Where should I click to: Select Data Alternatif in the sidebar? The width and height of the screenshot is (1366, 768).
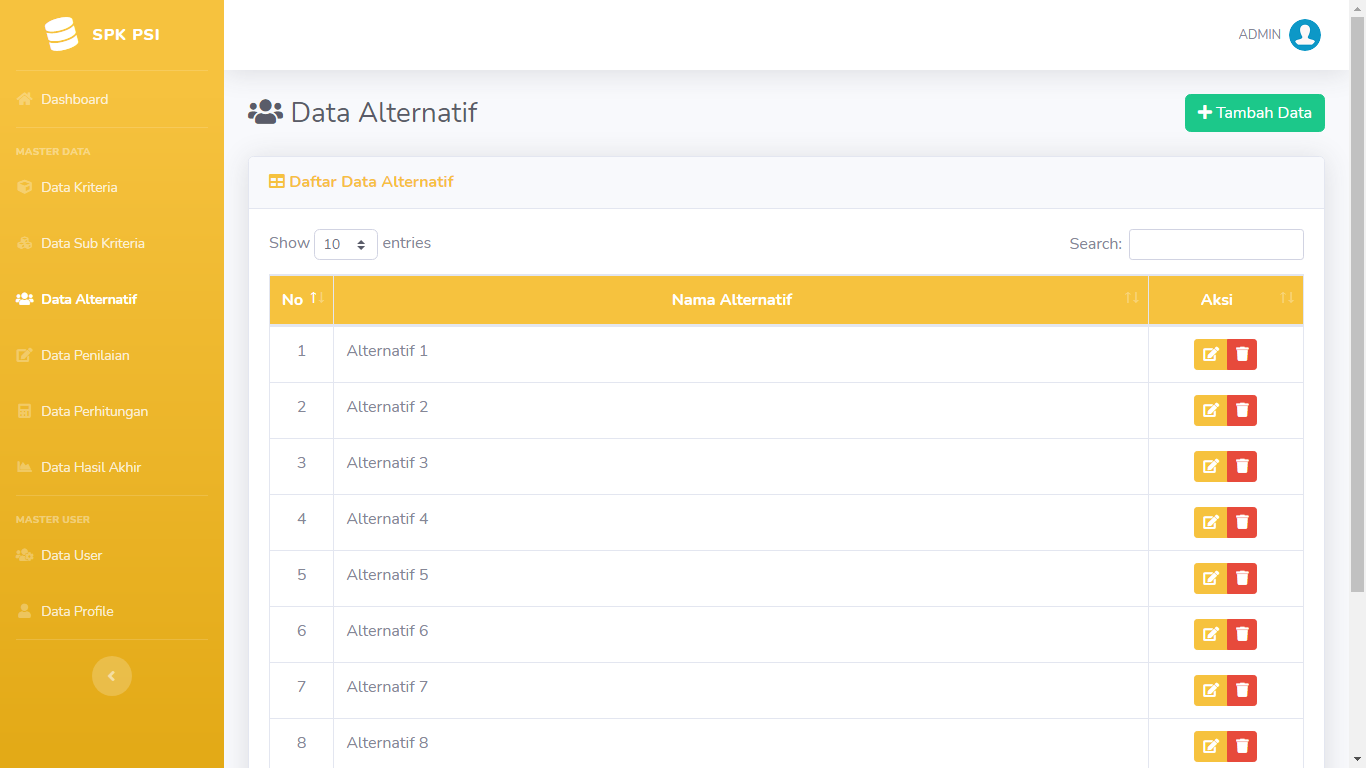point(112,299)
